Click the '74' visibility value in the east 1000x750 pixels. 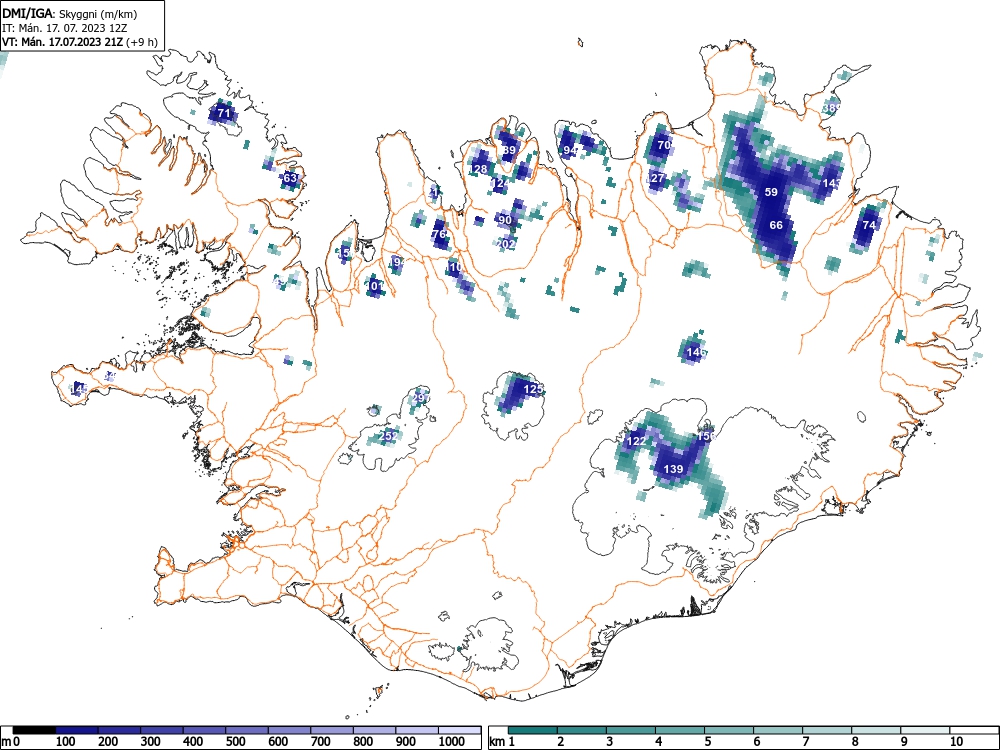coord(869,225)
